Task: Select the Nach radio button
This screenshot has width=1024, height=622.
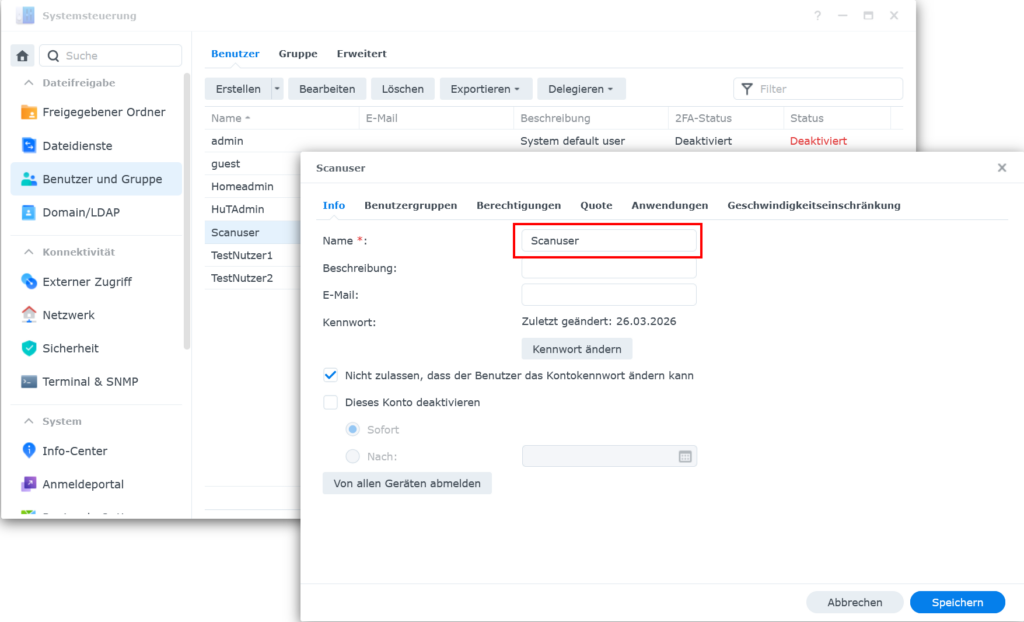Action: click(353, 456)
